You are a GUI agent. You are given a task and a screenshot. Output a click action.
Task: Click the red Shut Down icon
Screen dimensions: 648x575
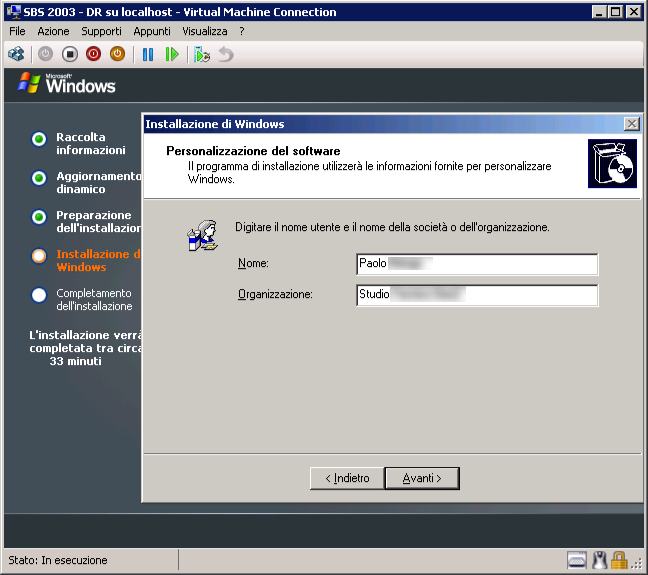[x=93, y=54]
